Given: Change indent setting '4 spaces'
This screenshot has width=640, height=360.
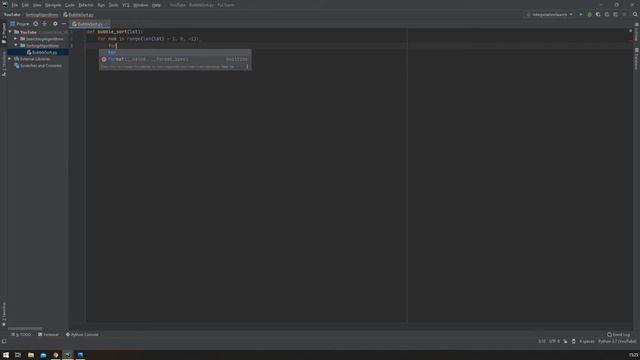Looking at the screenshot, I should point(587,341).
